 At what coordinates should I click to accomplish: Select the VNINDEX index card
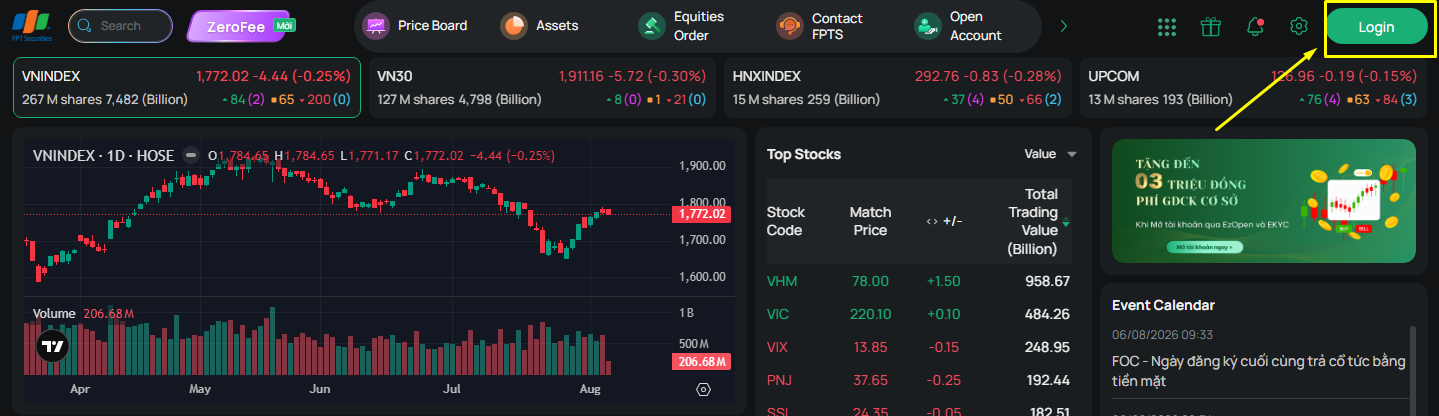coord(187,88)
